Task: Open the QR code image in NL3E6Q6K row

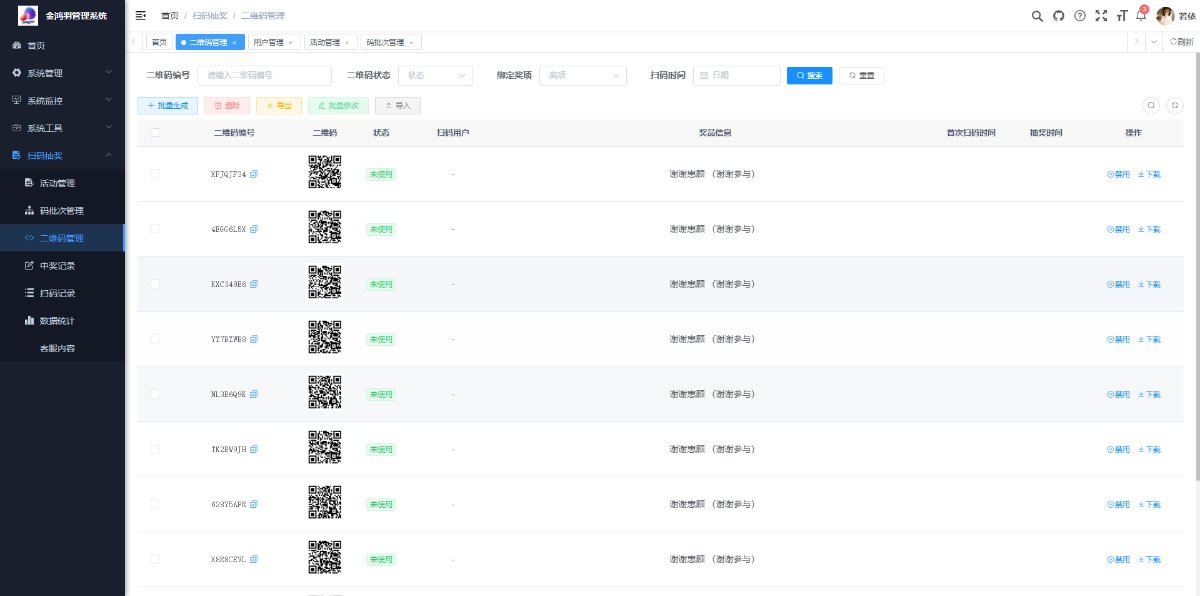Action: click(324, 393)
